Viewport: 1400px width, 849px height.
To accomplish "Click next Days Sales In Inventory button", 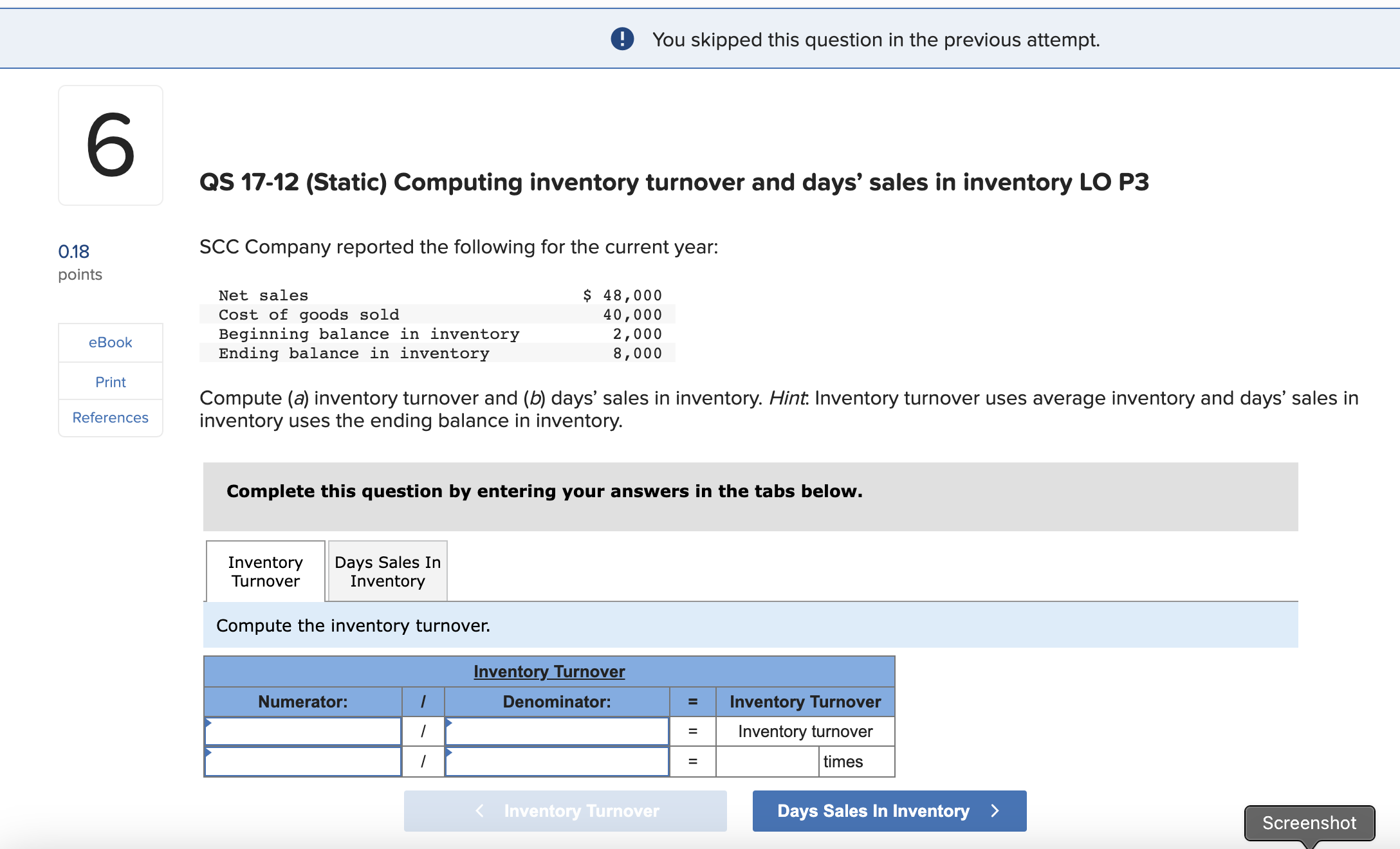I will (x=889, y=811).
